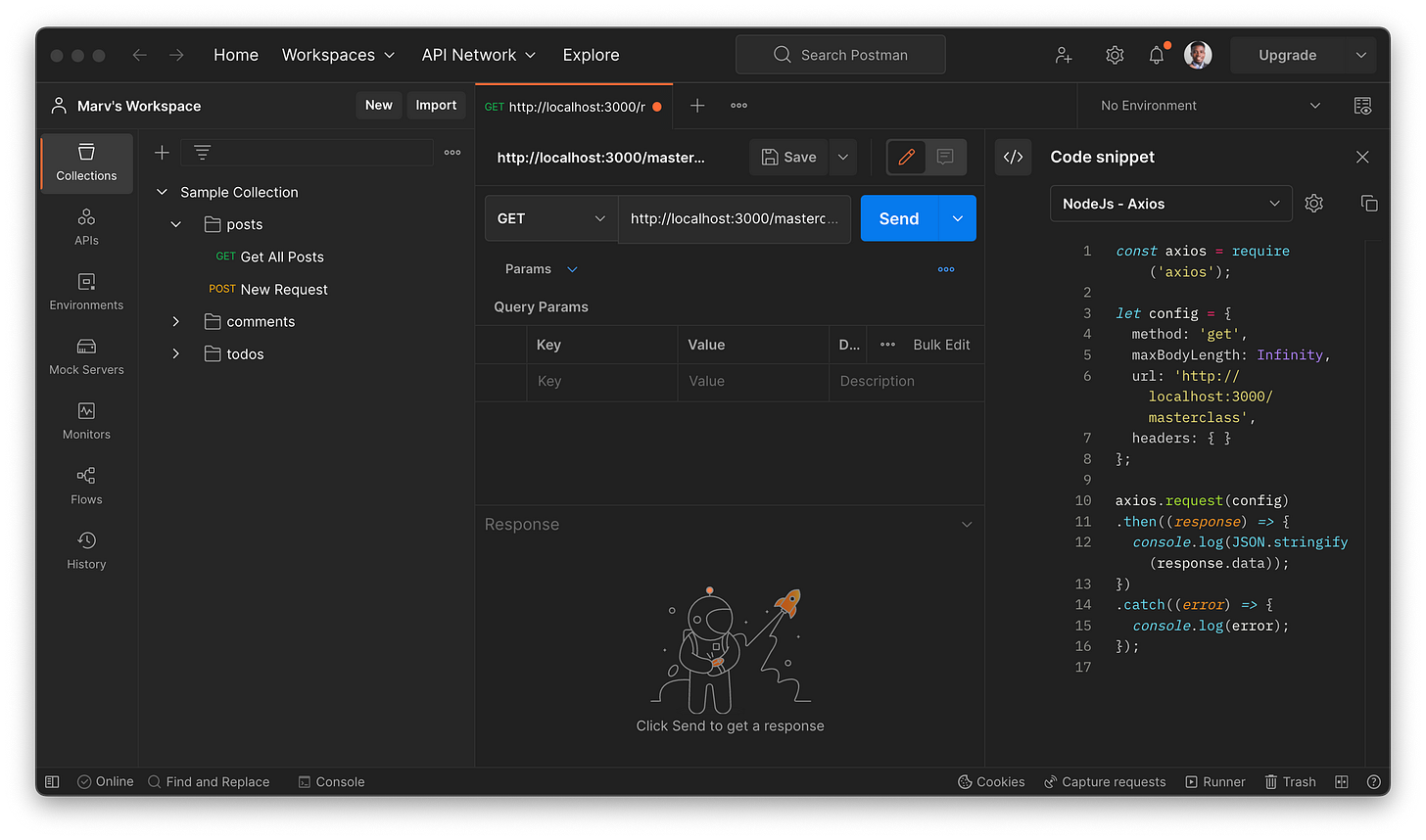Image resolution: width=1426 pixels, height=840 pixels.
Task: Click the user profile avatar
Action: (x=1198, y=55)
